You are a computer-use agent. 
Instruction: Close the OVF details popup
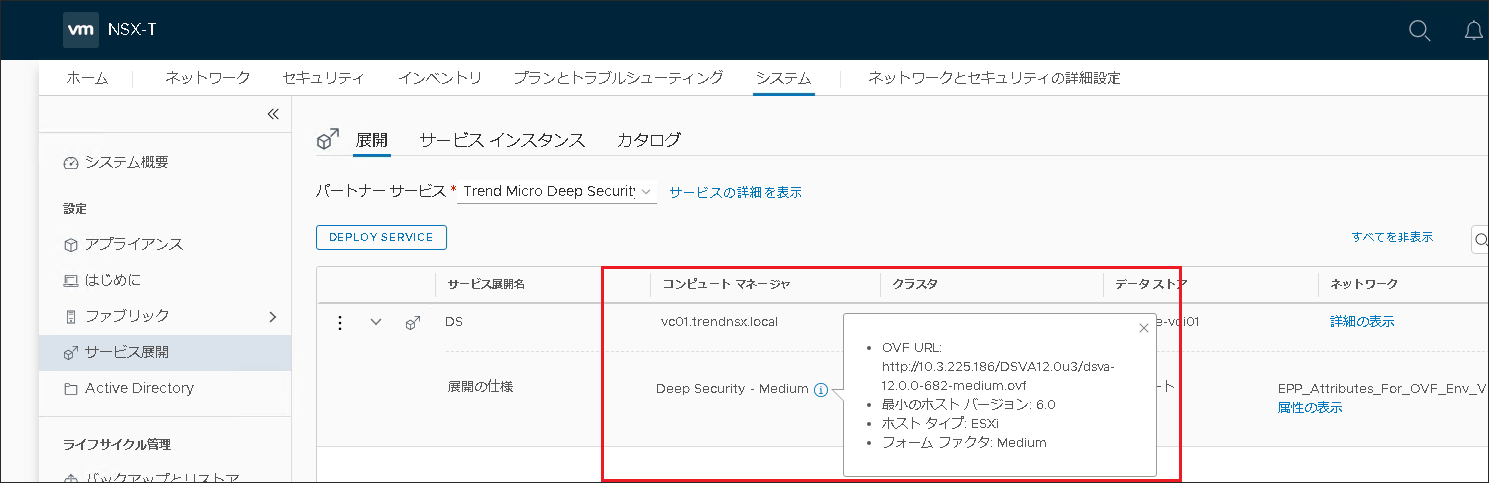tap(1144, 328)
